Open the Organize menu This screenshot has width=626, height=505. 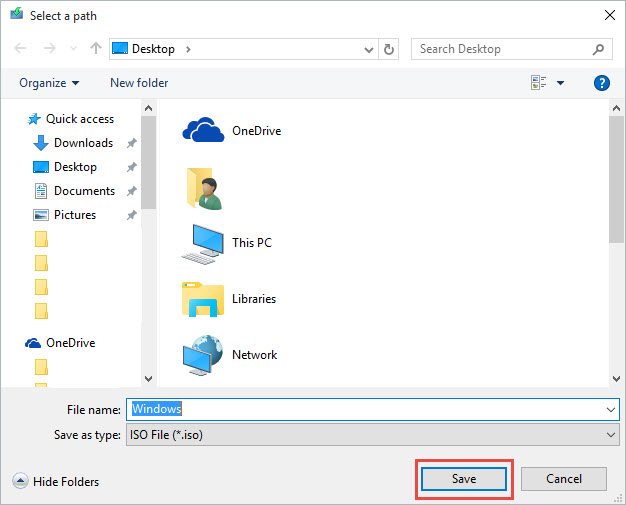(49, 83)
